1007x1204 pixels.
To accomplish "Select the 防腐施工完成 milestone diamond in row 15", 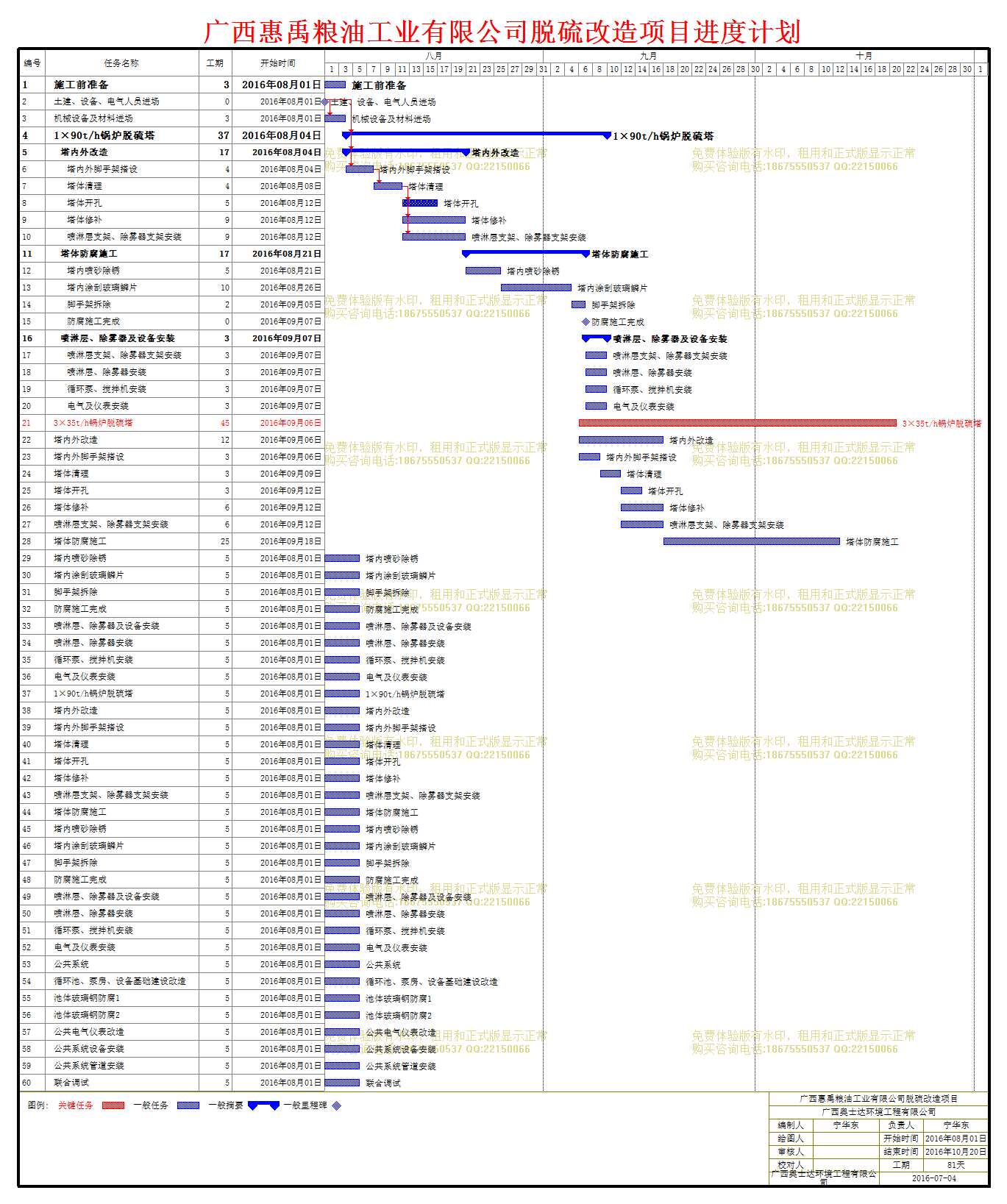I will pos(586,321).
